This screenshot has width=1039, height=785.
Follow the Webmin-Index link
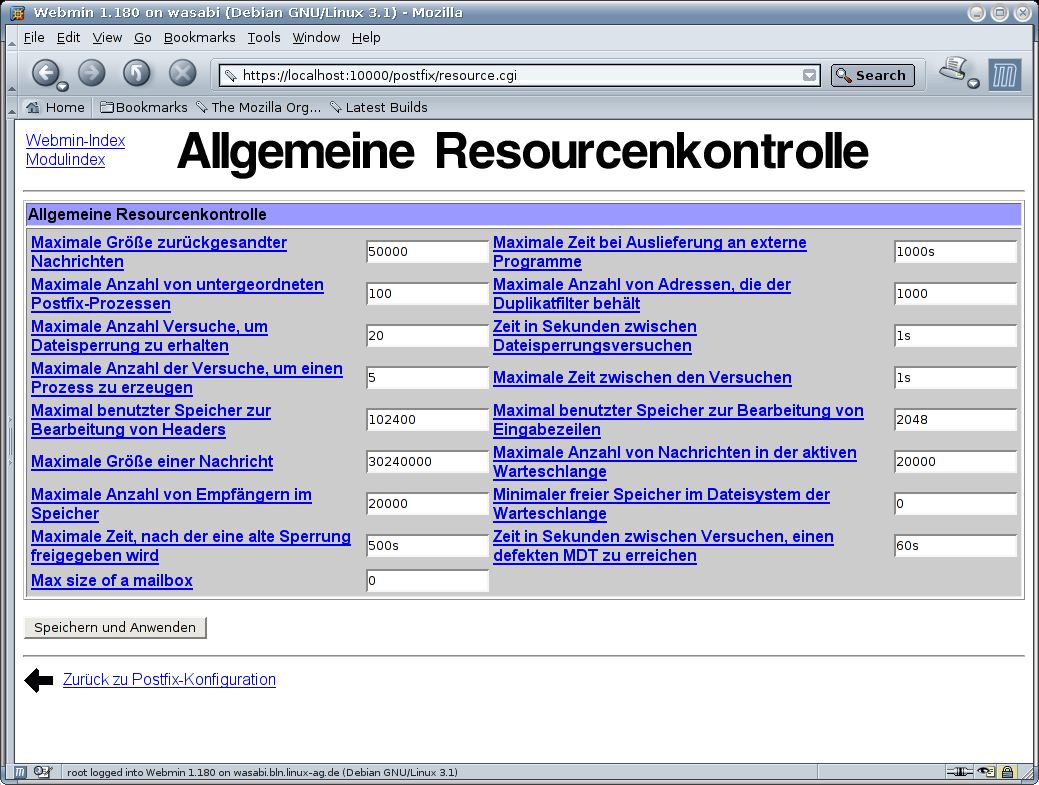coord(76,140)
